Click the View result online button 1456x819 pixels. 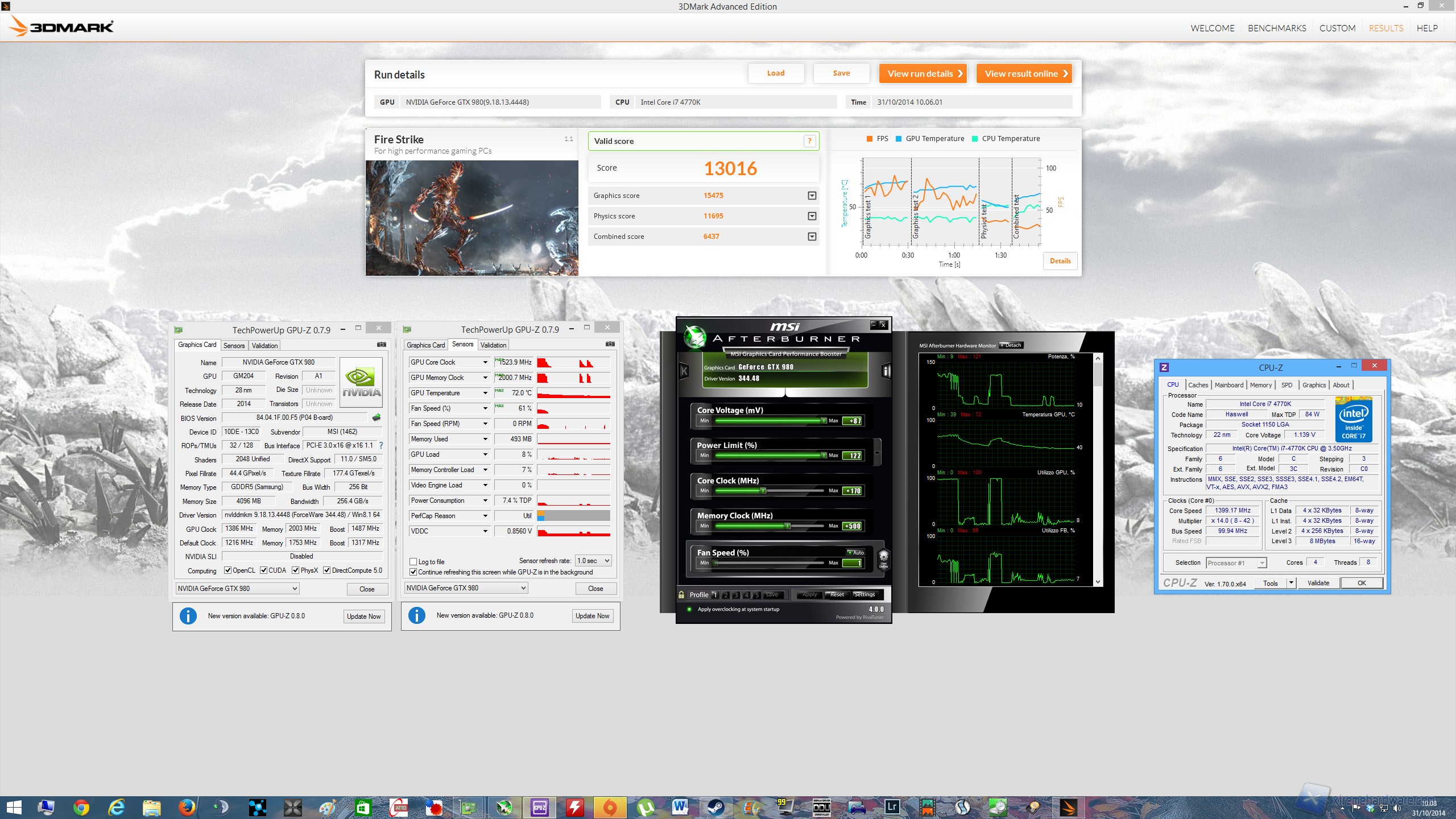click(x=1024, y=73)
